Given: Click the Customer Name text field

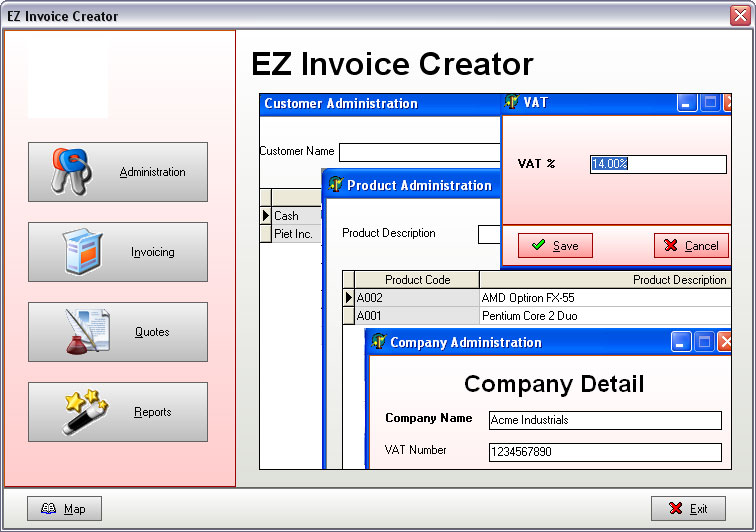Looking at the screenshot, I should pos(418,152).
